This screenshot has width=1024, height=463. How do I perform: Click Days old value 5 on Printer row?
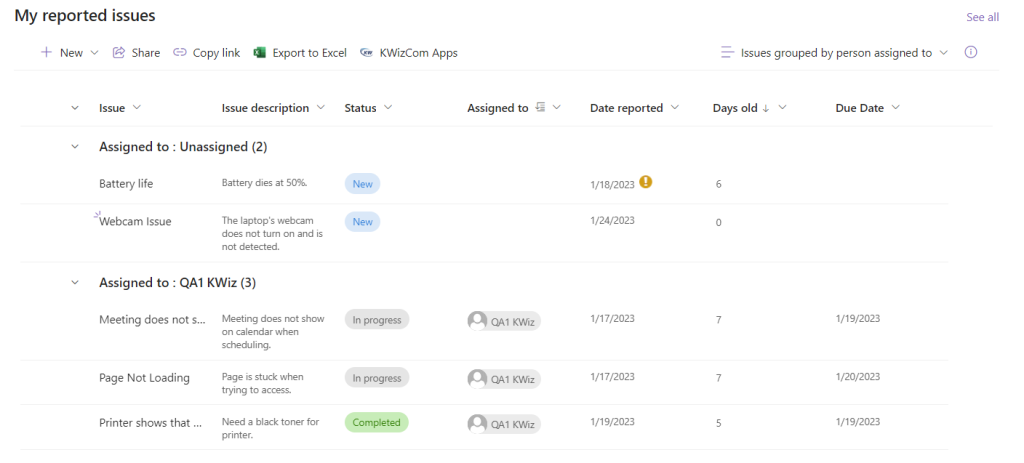[x=718, y=423]
